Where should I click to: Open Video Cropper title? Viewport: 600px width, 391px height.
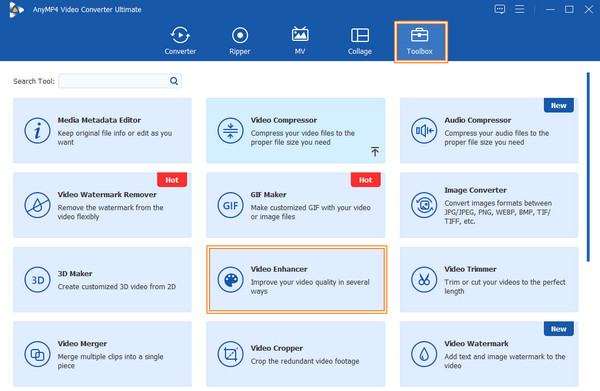(x=277, y=348)
